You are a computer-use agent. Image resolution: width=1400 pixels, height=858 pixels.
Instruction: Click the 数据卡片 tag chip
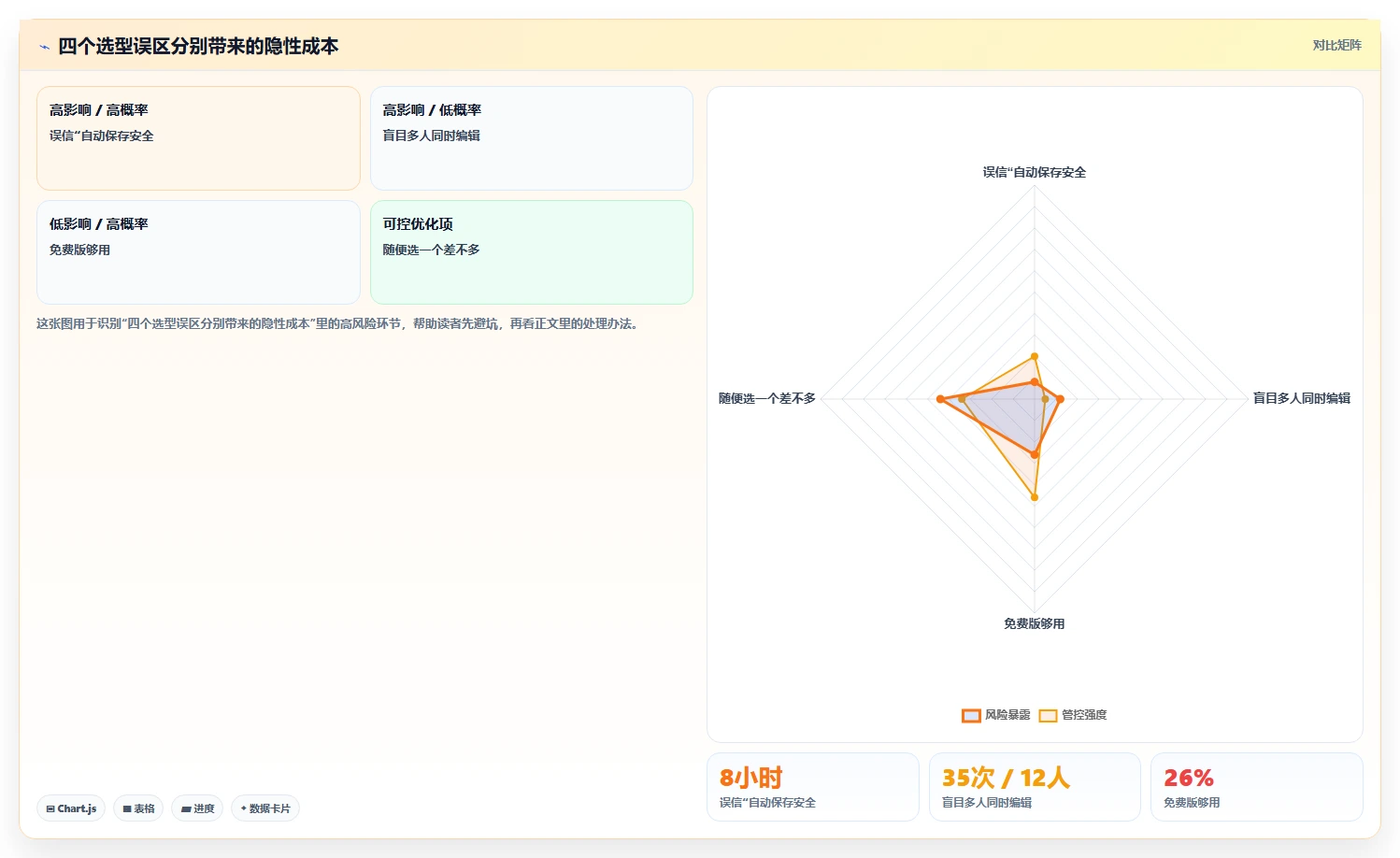coord(265,808)
